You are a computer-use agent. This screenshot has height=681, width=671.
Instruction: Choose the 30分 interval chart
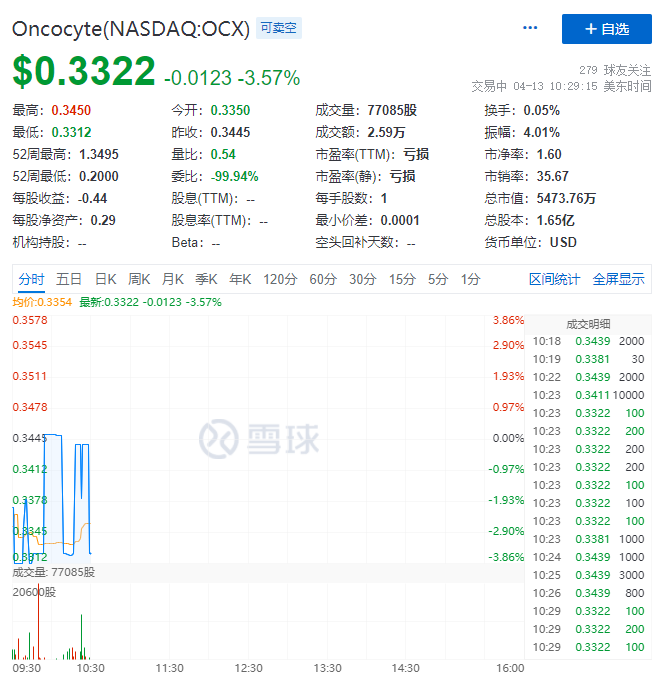tap(362, 279)
